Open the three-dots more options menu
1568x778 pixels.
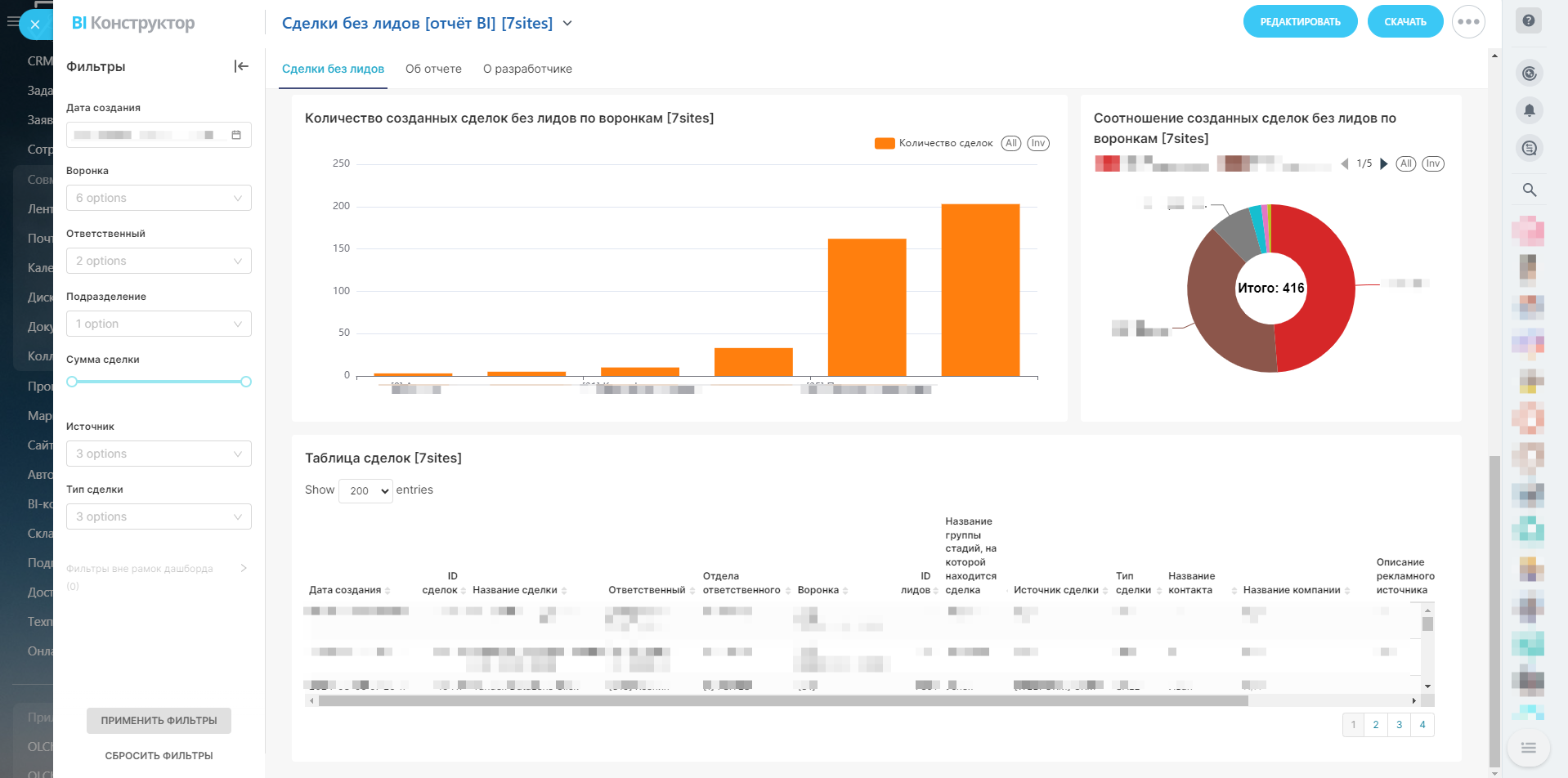[x=1468, y=22]
